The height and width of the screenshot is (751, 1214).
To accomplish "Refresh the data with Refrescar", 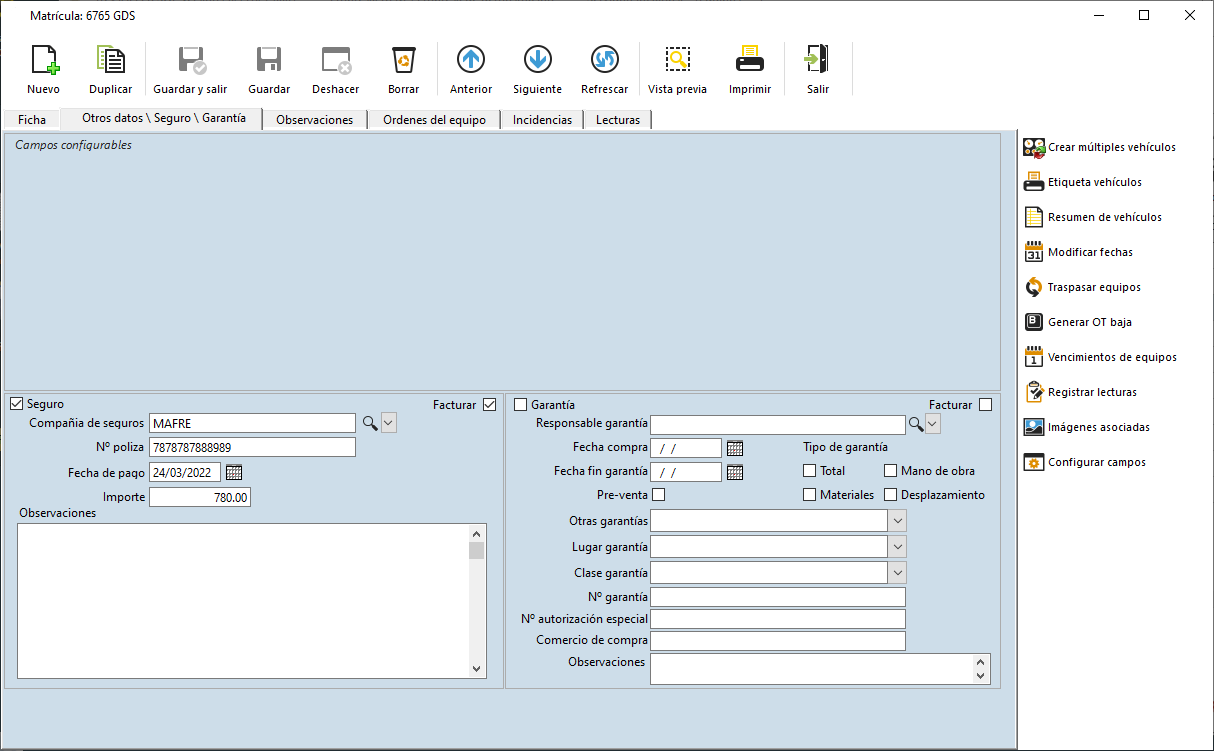I will coord(604,69).
